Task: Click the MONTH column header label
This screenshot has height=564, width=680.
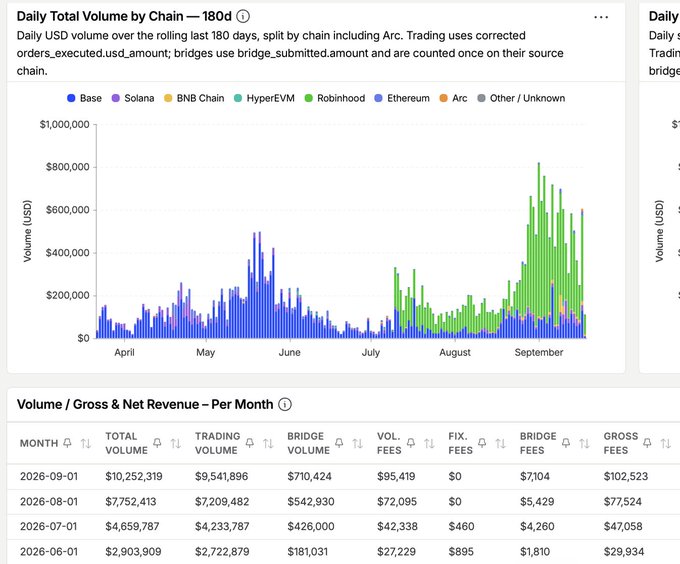Action: click(x=39, y=443)
